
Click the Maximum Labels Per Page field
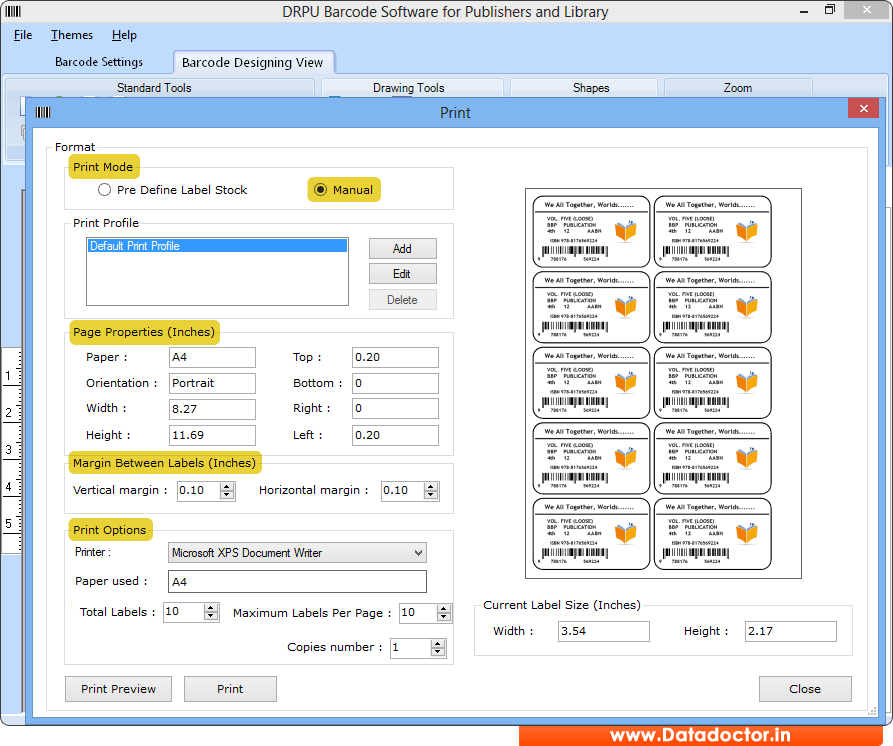tap(418, 613)
